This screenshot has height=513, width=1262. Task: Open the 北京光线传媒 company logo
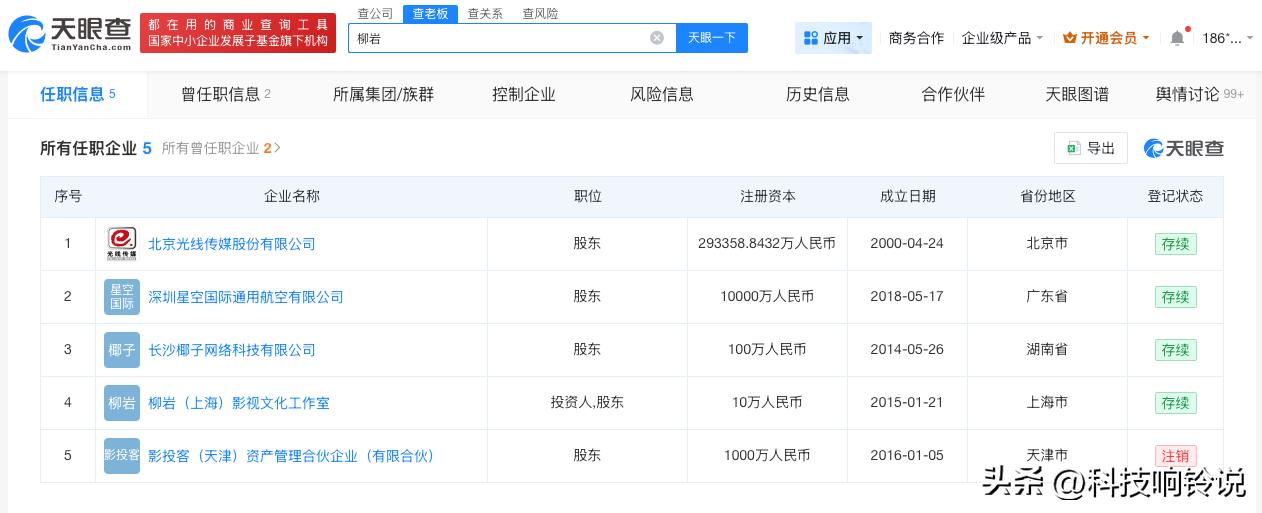(x=122, y=244)
